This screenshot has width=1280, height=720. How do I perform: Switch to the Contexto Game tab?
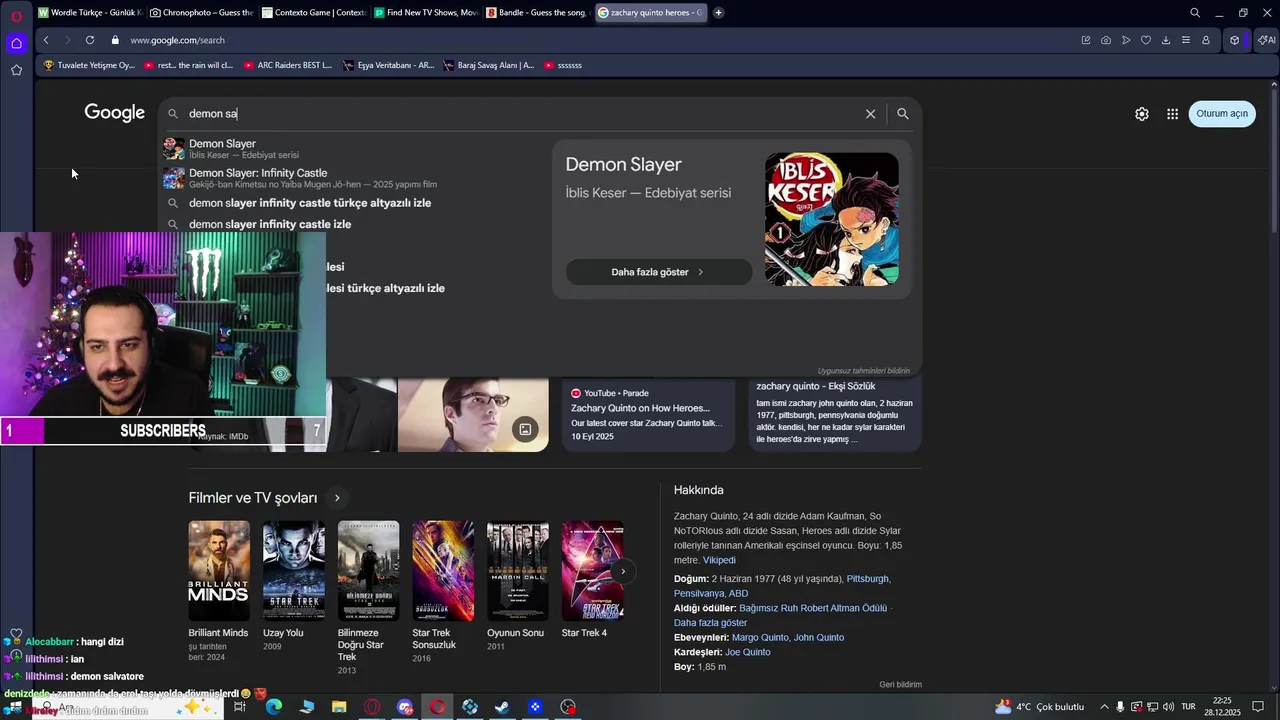click(x=313, y=13)
